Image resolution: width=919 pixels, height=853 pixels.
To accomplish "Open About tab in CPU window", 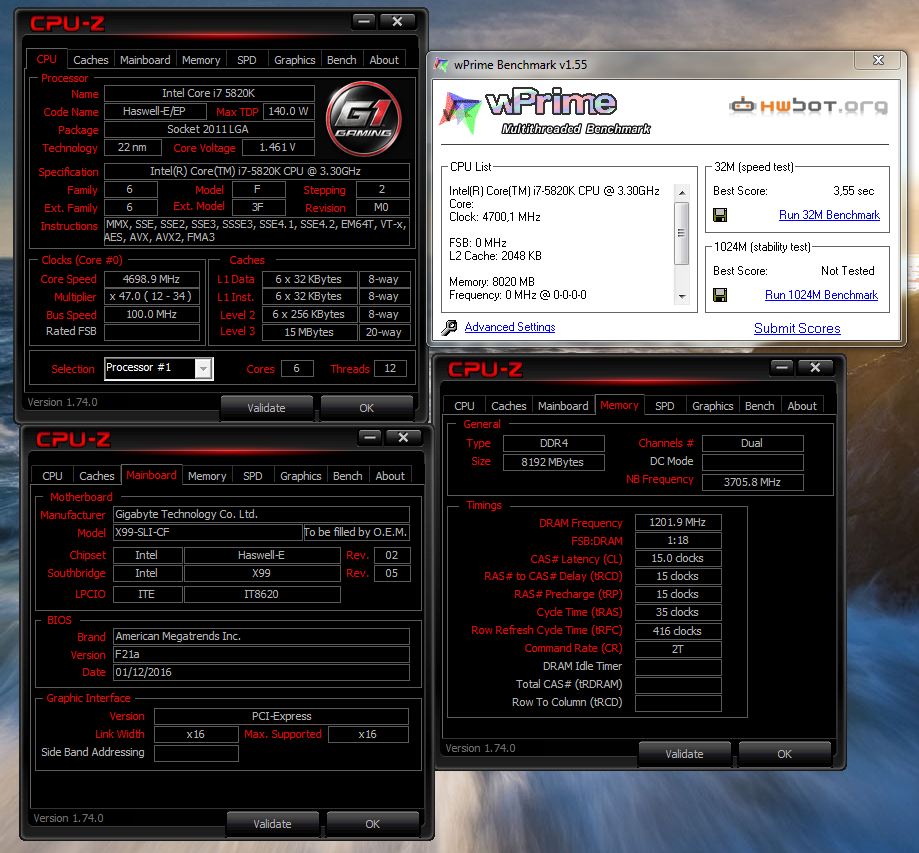I will (384, 60).
